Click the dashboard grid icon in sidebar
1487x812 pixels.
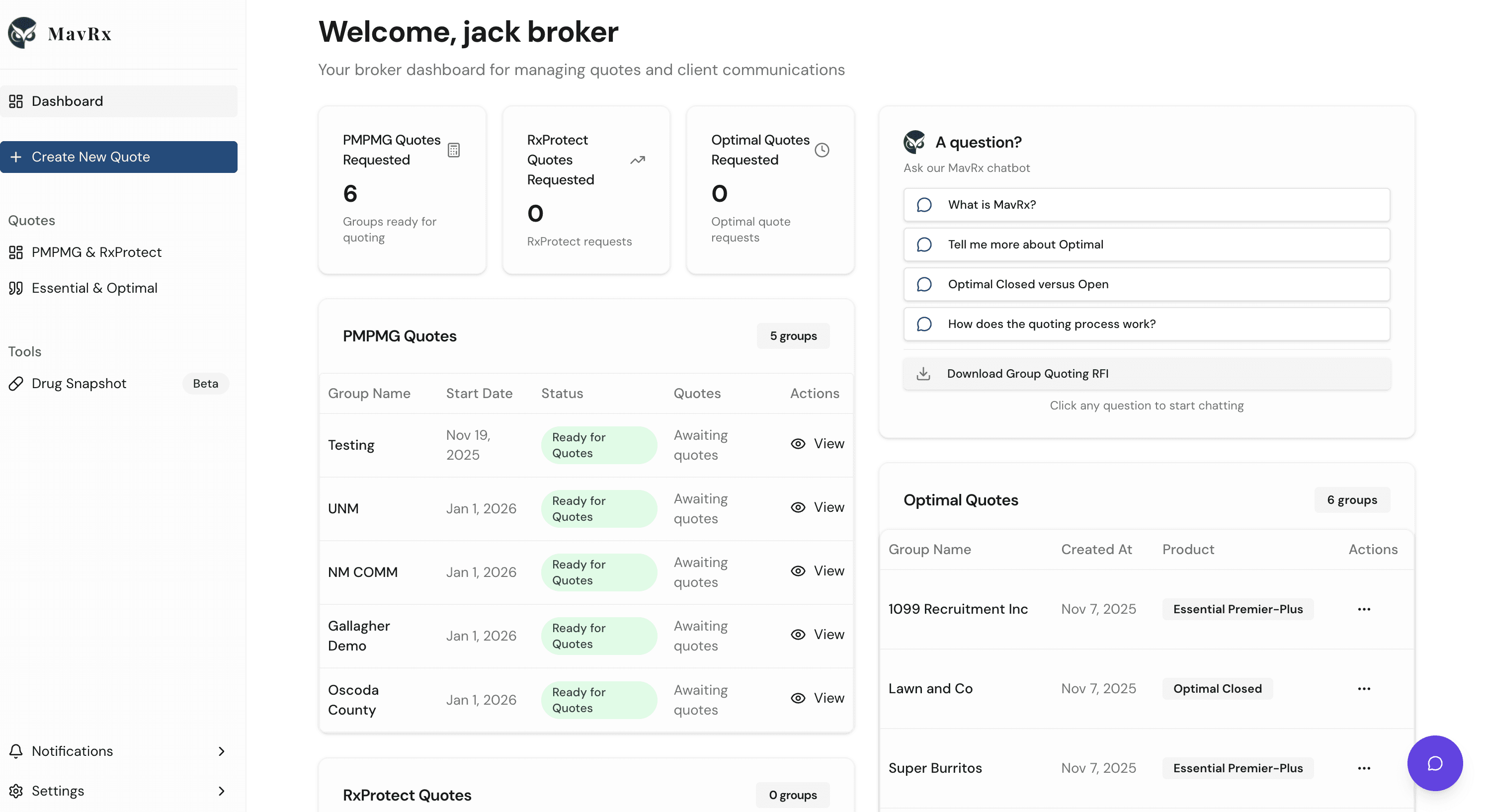[16, 101]
